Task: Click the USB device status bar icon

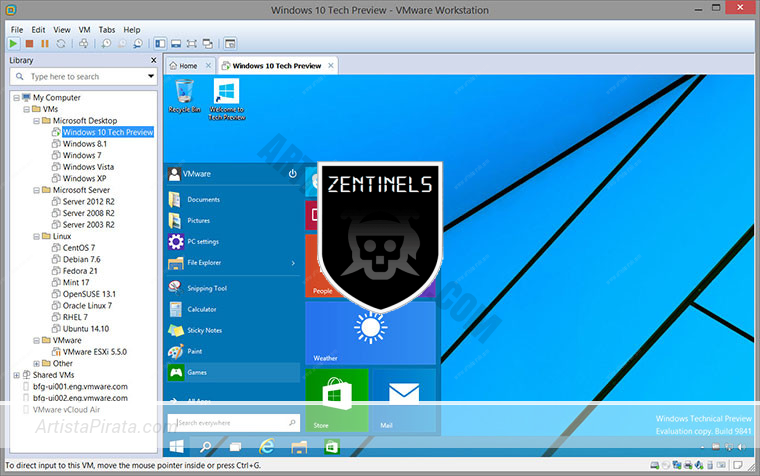Action: coord(710,465)
